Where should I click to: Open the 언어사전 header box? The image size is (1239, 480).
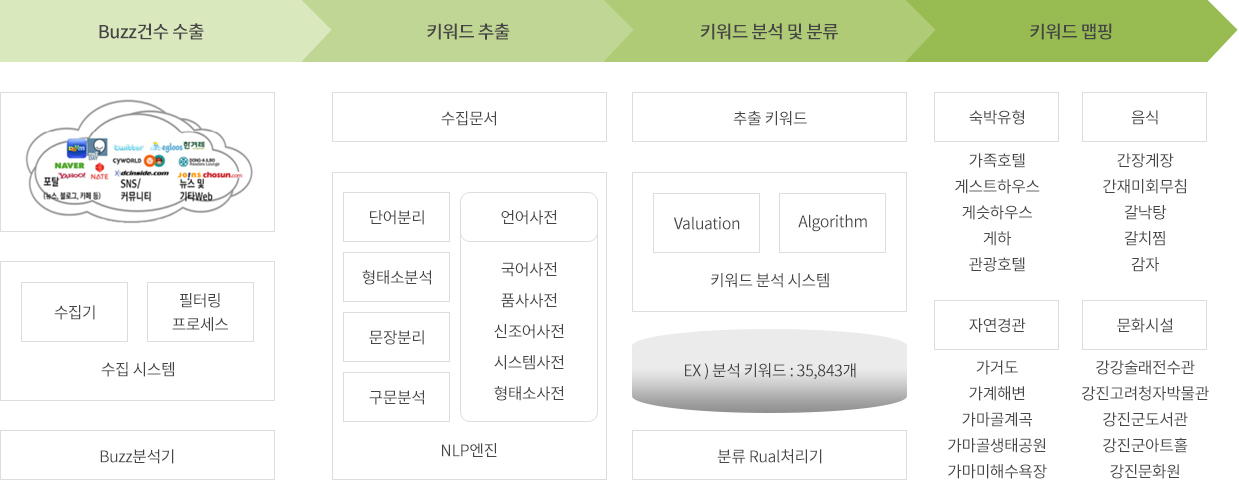point(529,217)
